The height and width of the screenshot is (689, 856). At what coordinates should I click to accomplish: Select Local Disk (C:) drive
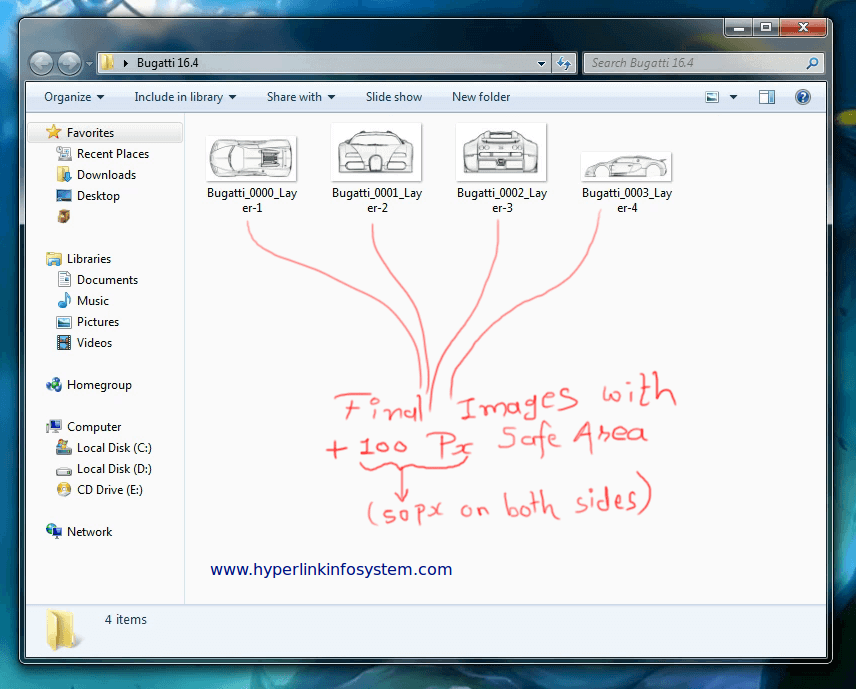click(x=114, y=448)
